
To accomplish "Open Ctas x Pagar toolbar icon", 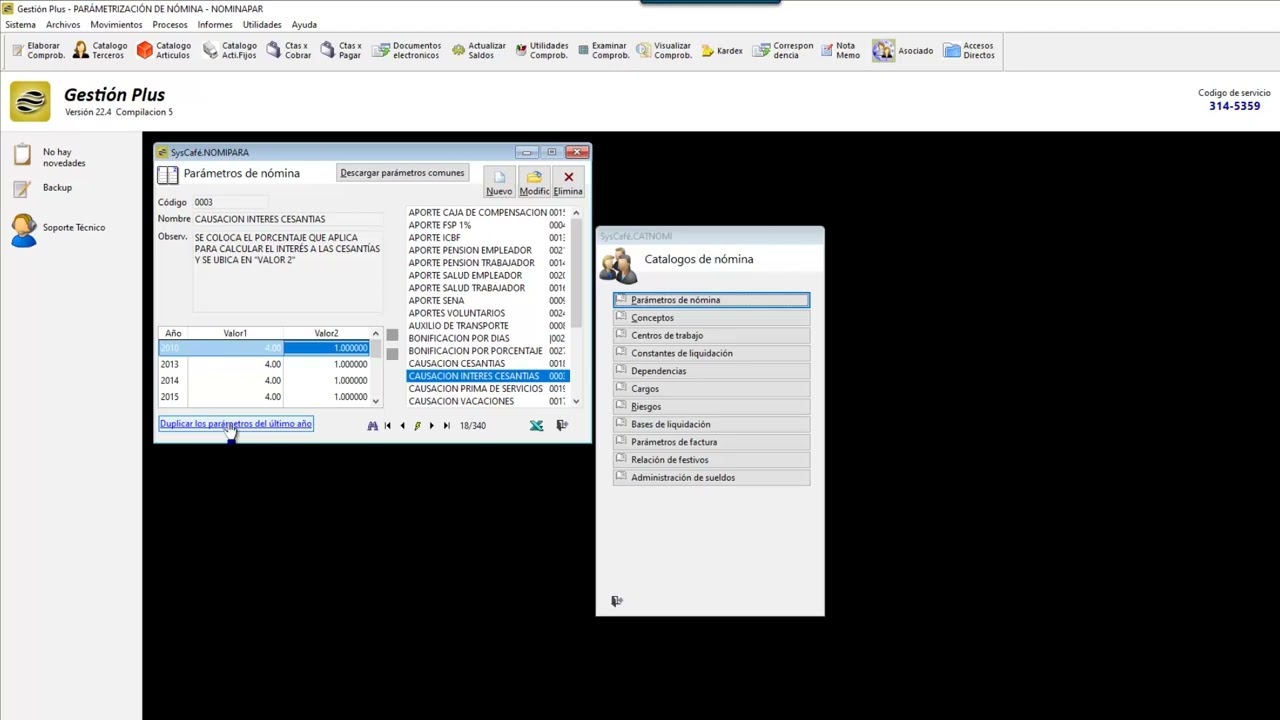I will 341,50.
